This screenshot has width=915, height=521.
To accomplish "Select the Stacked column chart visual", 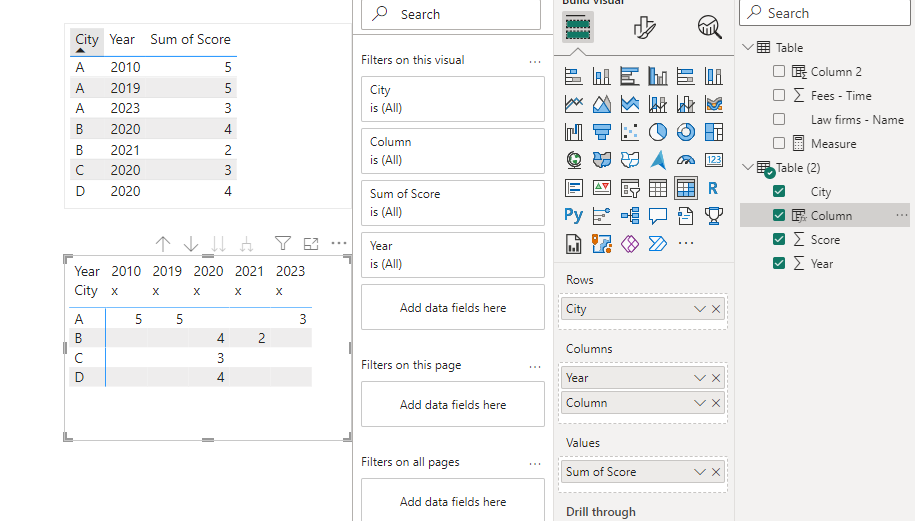I will click(602, 76).
